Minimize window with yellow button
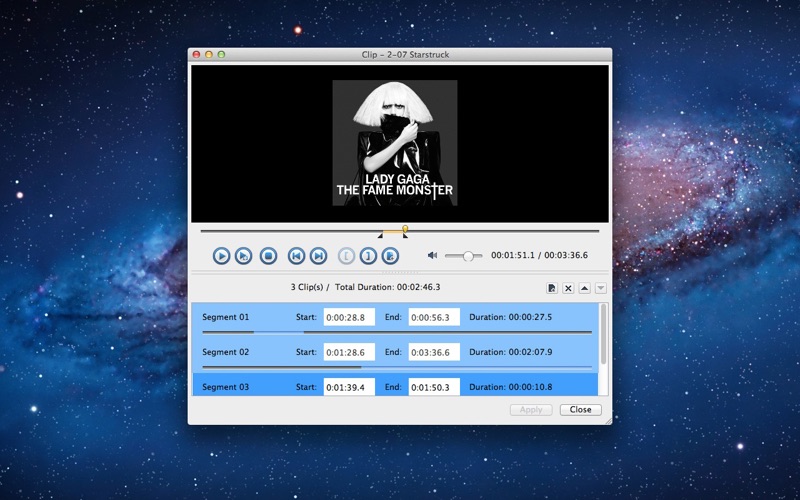The width and height of the screenshot is (800, 500). 209,54
